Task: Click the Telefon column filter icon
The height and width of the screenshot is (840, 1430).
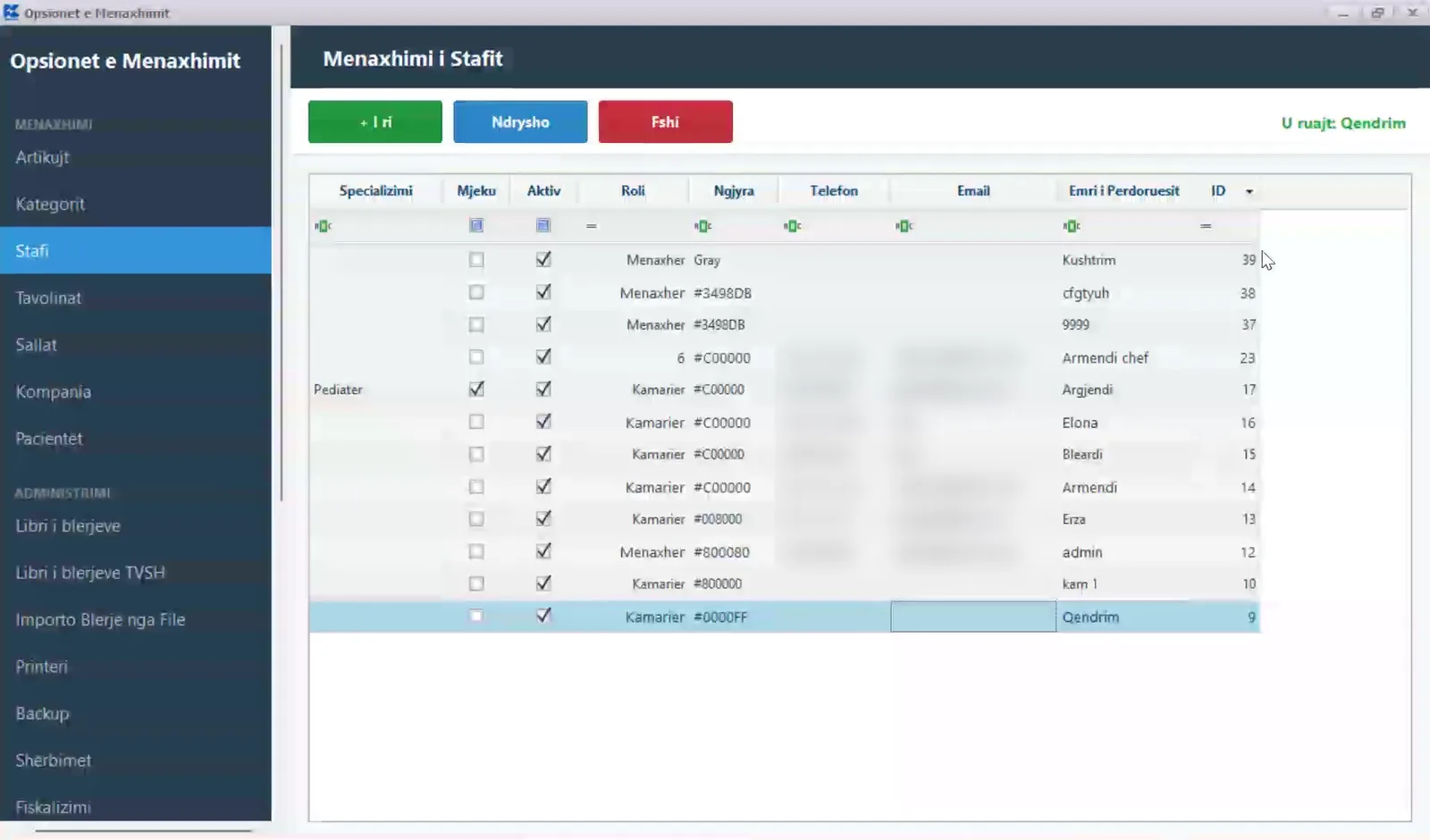Action: [793, 226]
